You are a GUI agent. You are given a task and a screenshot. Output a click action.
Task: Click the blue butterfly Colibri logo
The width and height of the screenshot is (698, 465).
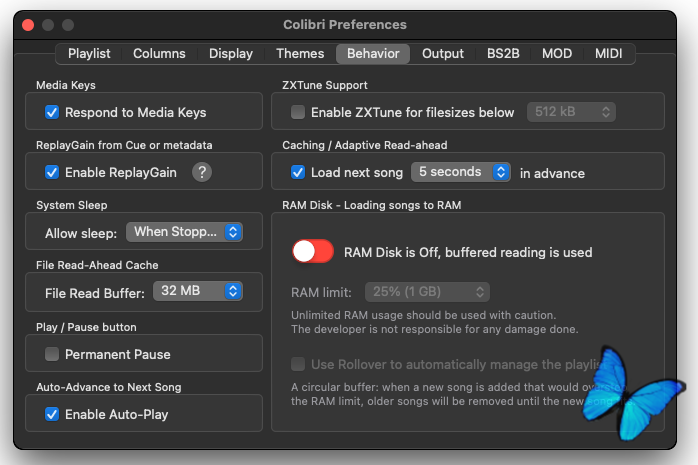[x=637, y=393]
